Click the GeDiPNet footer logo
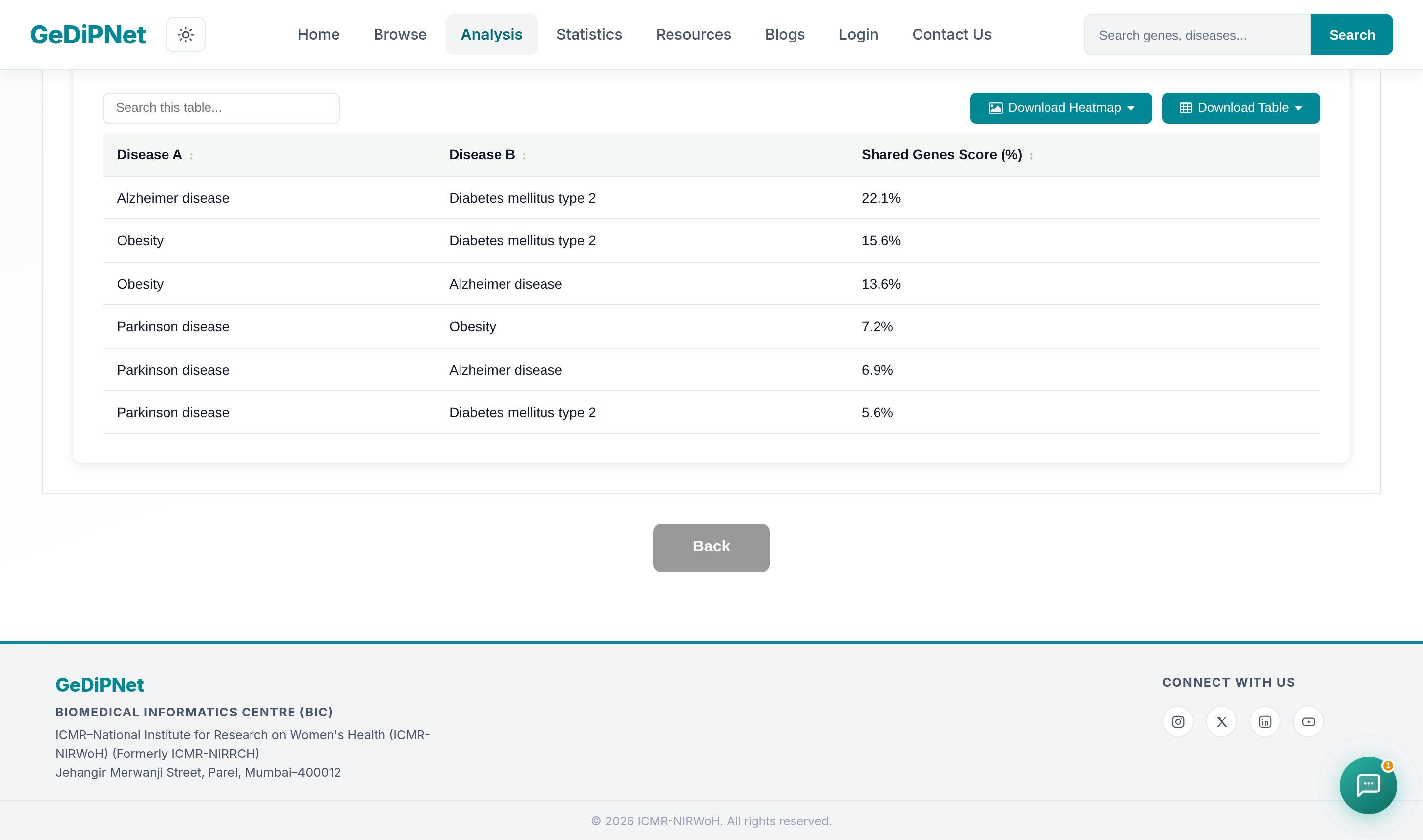 (100, 685)
